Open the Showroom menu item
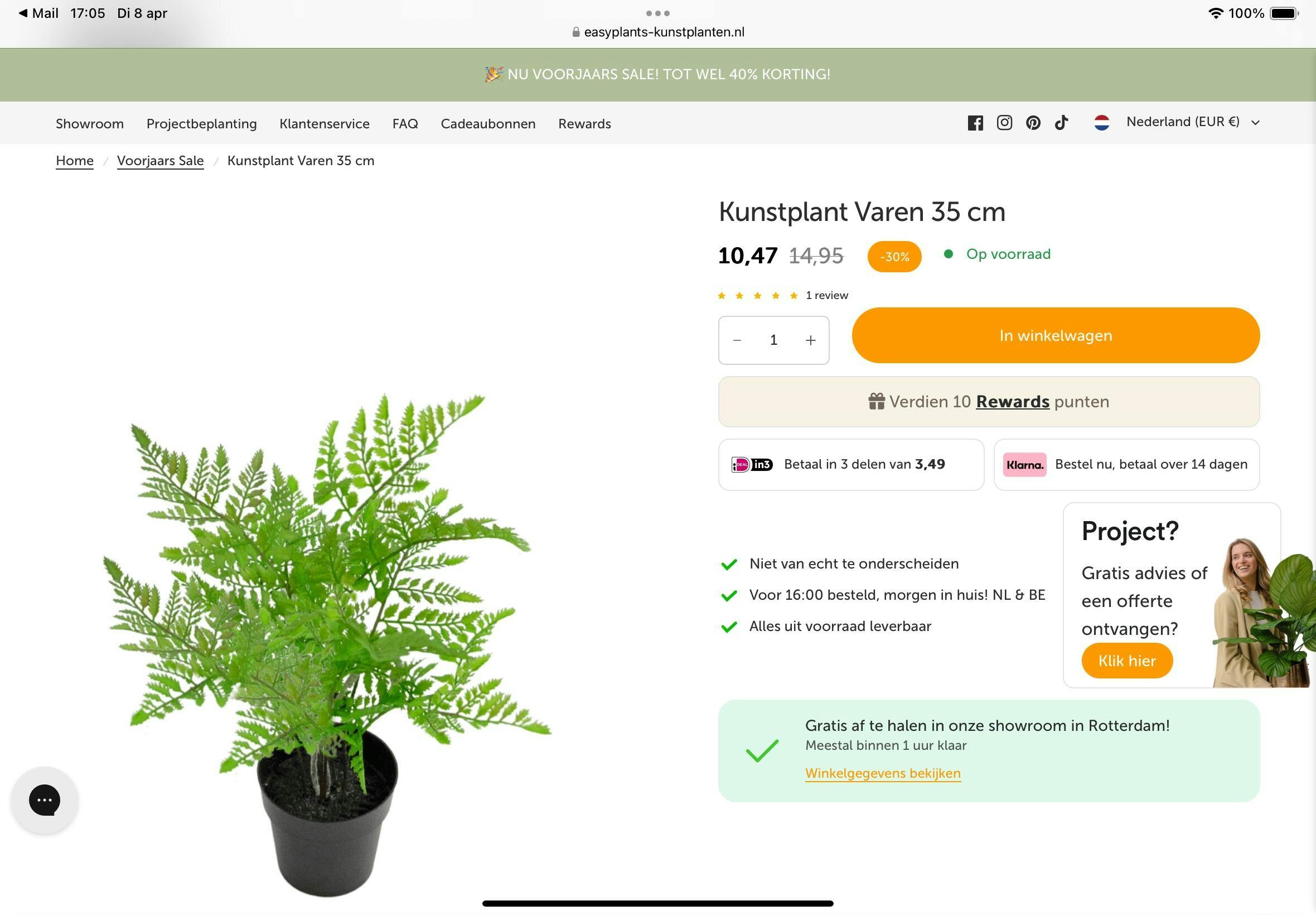 point(89,124)
